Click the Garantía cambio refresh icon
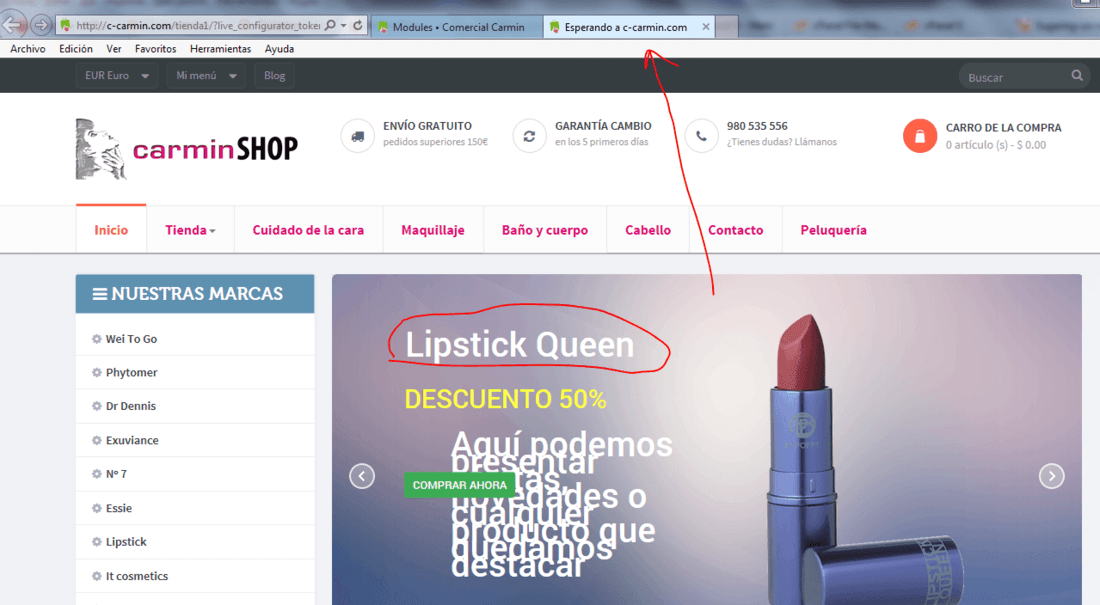Screen dimensions: 1100x605 [x=529, y=135]
